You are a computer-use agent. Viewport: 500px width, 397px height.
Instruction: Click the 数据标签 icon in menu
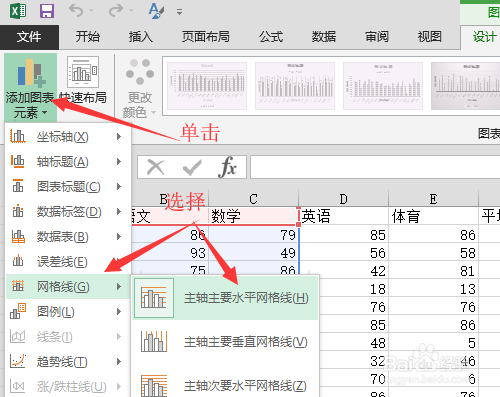pos(18,211)
